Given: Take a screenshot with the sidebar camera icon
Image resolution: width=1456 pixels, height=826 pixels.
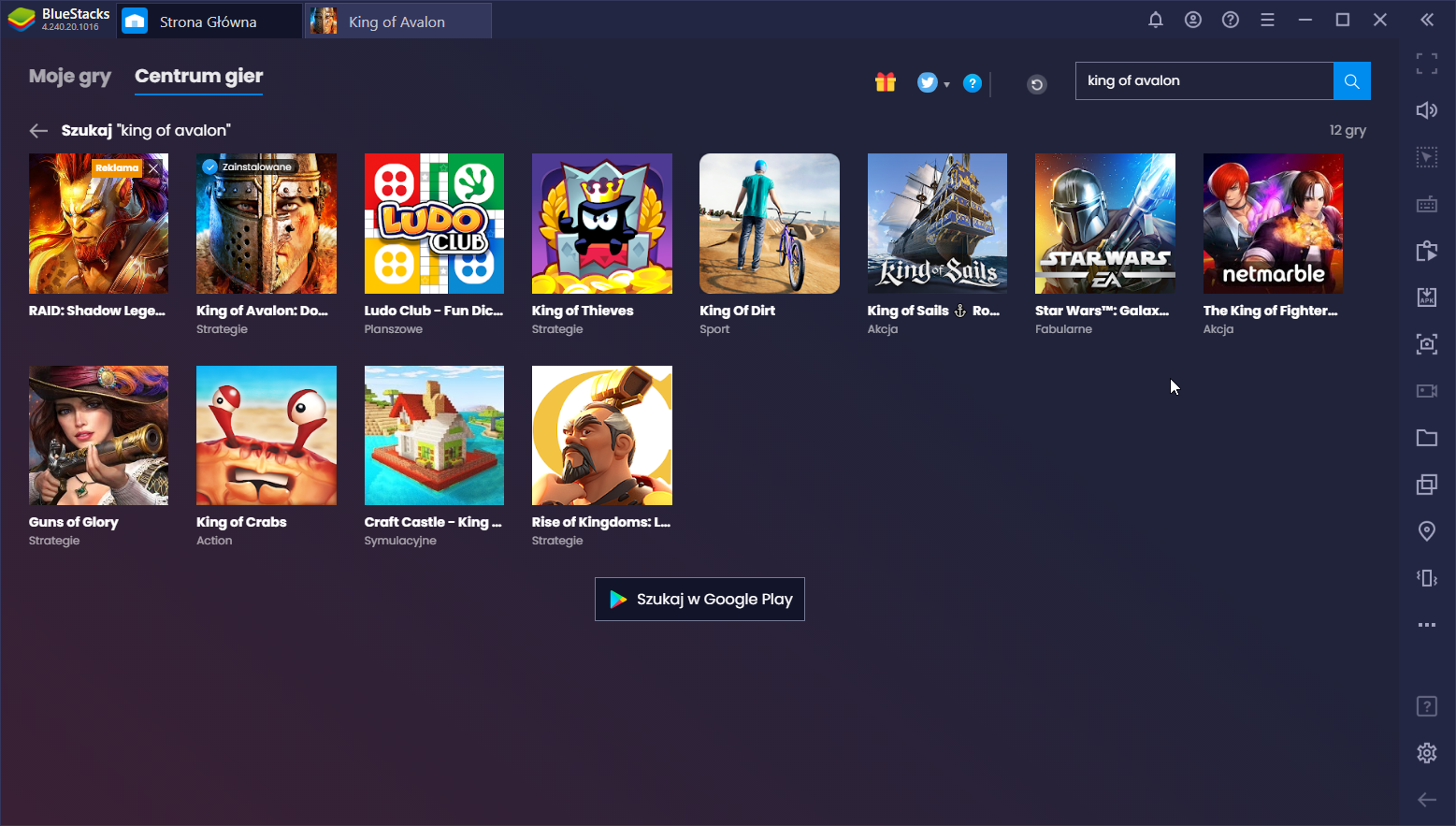Looking at the screenshot, I should coord(1427,344).
